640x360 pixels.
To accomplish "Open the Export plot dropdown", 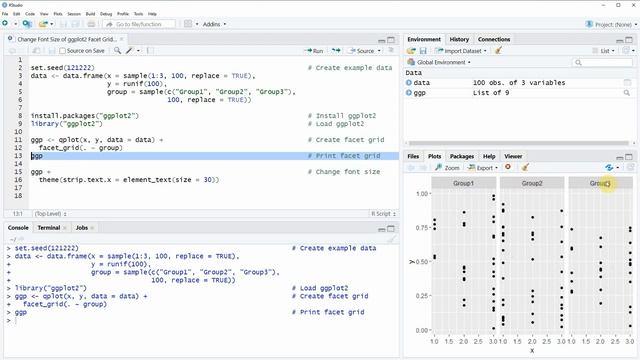I will tap(483, 168).
